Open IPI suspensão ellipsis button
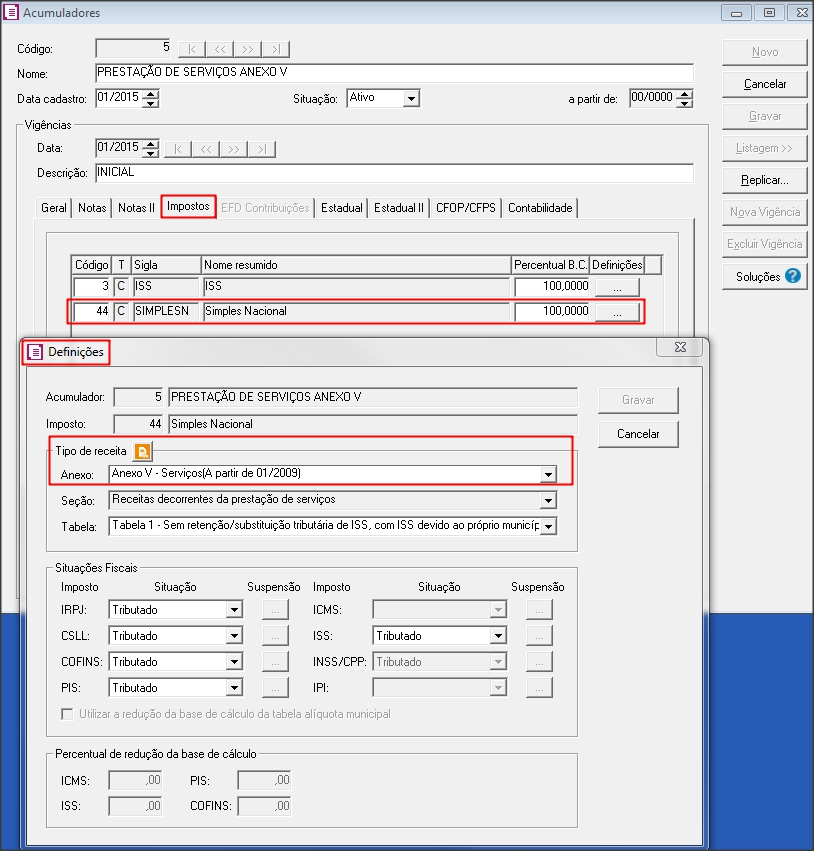The height and width of the screenshot is (851, 814). click(539, 688)
